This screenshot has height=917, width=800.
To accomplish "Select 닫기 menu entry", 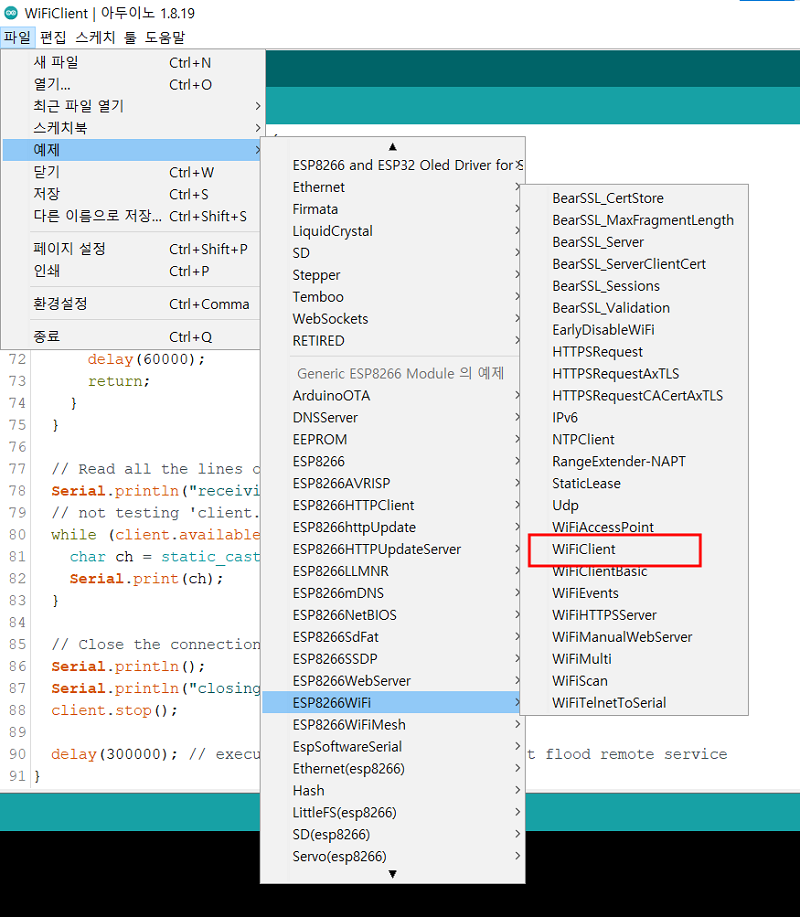I will click(x=132, y=173).
